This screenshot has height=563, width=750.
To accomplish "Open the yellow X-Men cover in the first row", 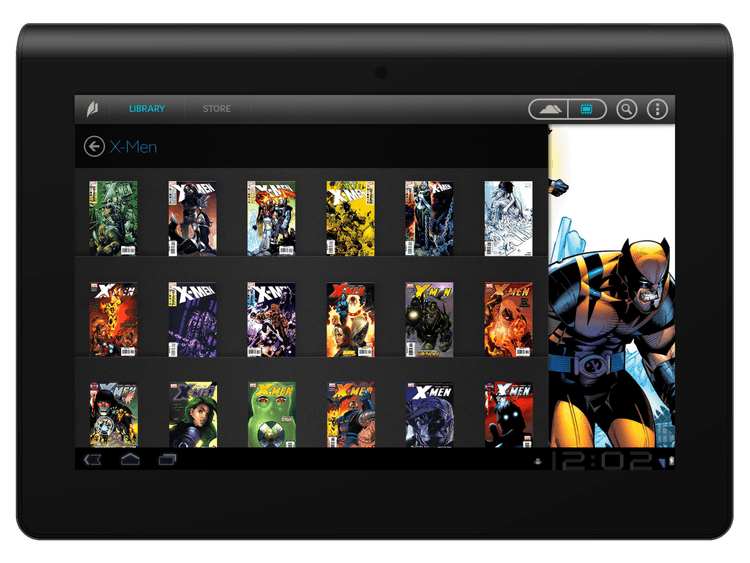I will [351, 218].
